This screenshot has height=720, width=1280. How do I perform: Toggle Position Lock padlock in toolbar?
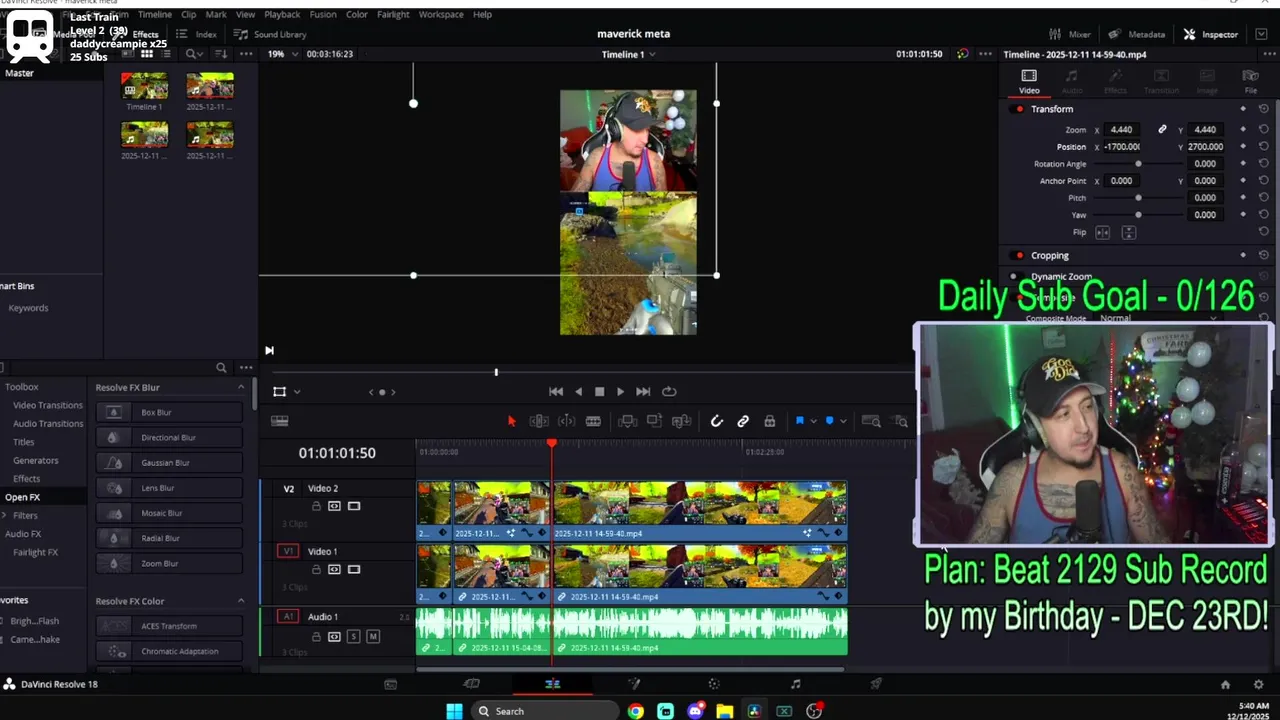[x=769, y=421]
